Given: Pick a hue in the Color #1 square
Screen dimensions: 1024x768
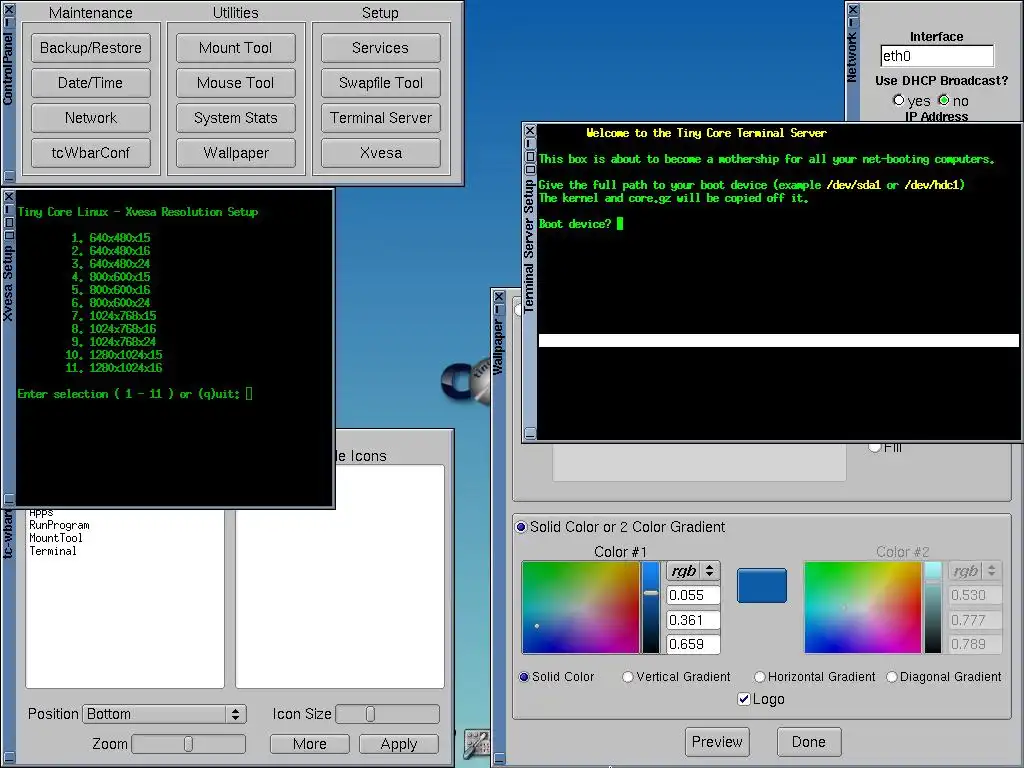Looking at the screenshot, I should [x=581, y=608].
